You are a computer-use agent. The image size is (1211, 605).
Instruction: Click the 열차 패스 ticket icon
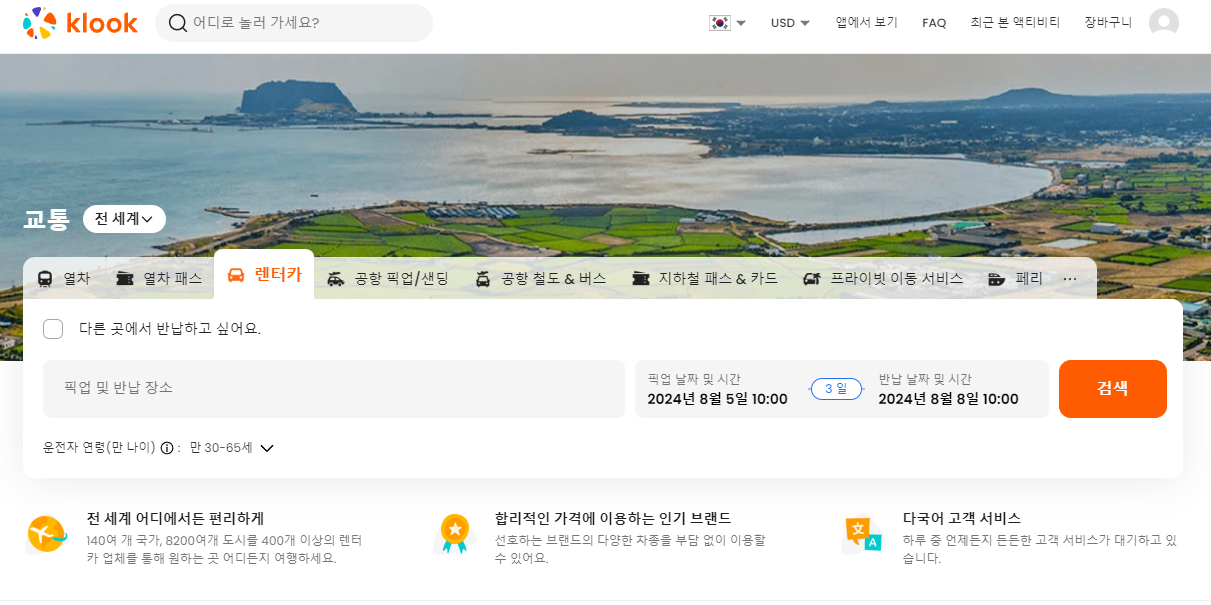[x=125, y=279]
